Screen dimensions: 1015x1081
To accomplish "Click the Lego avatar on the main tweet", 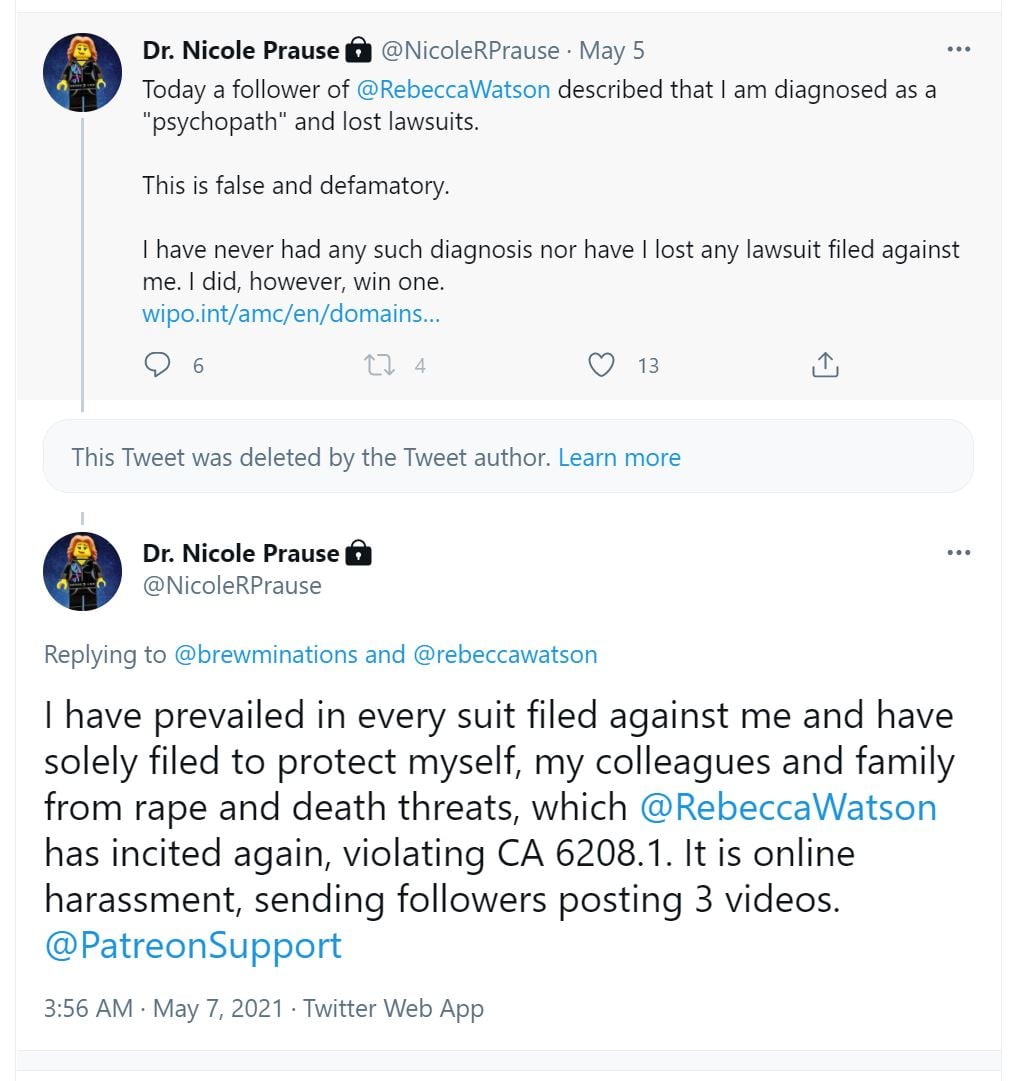I will pyautogui.click(x=82, y=571).
